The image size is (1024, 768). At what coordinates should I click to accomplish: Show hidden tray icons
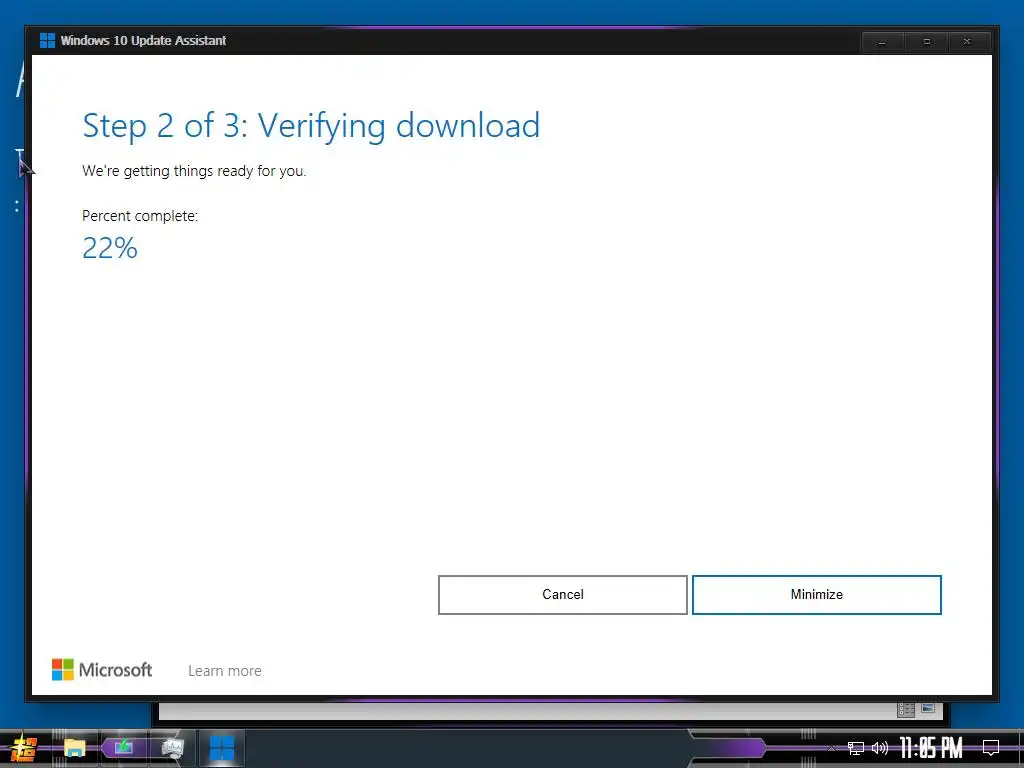tap(831, 748)
